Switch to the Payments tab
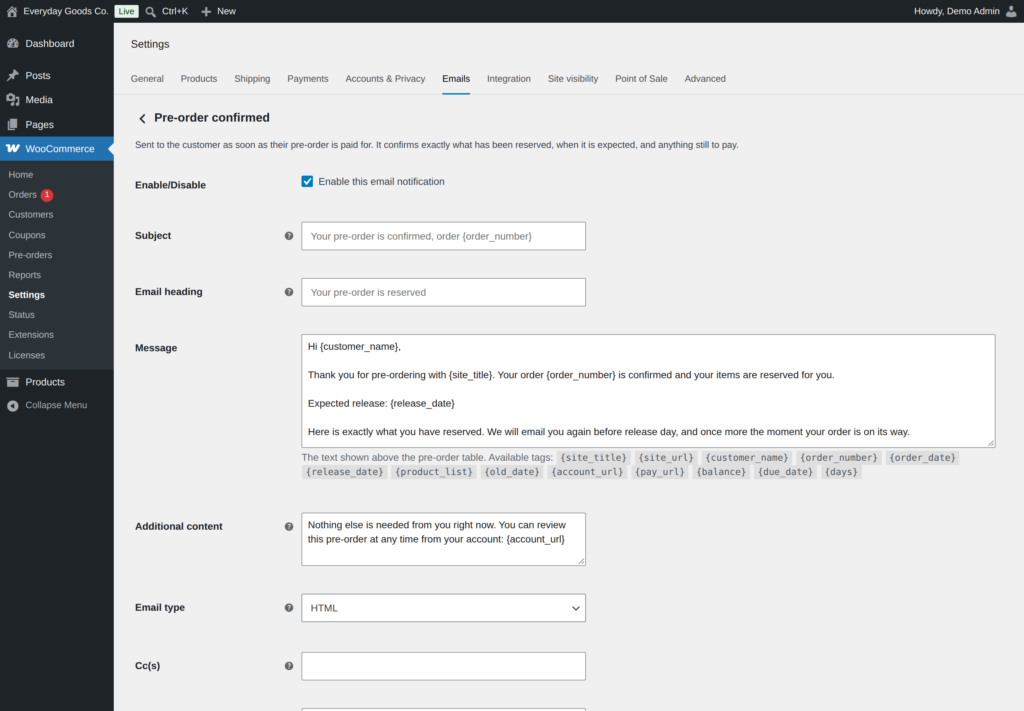The height and width of the screenshot is (711, 1024). coord(308,78)
